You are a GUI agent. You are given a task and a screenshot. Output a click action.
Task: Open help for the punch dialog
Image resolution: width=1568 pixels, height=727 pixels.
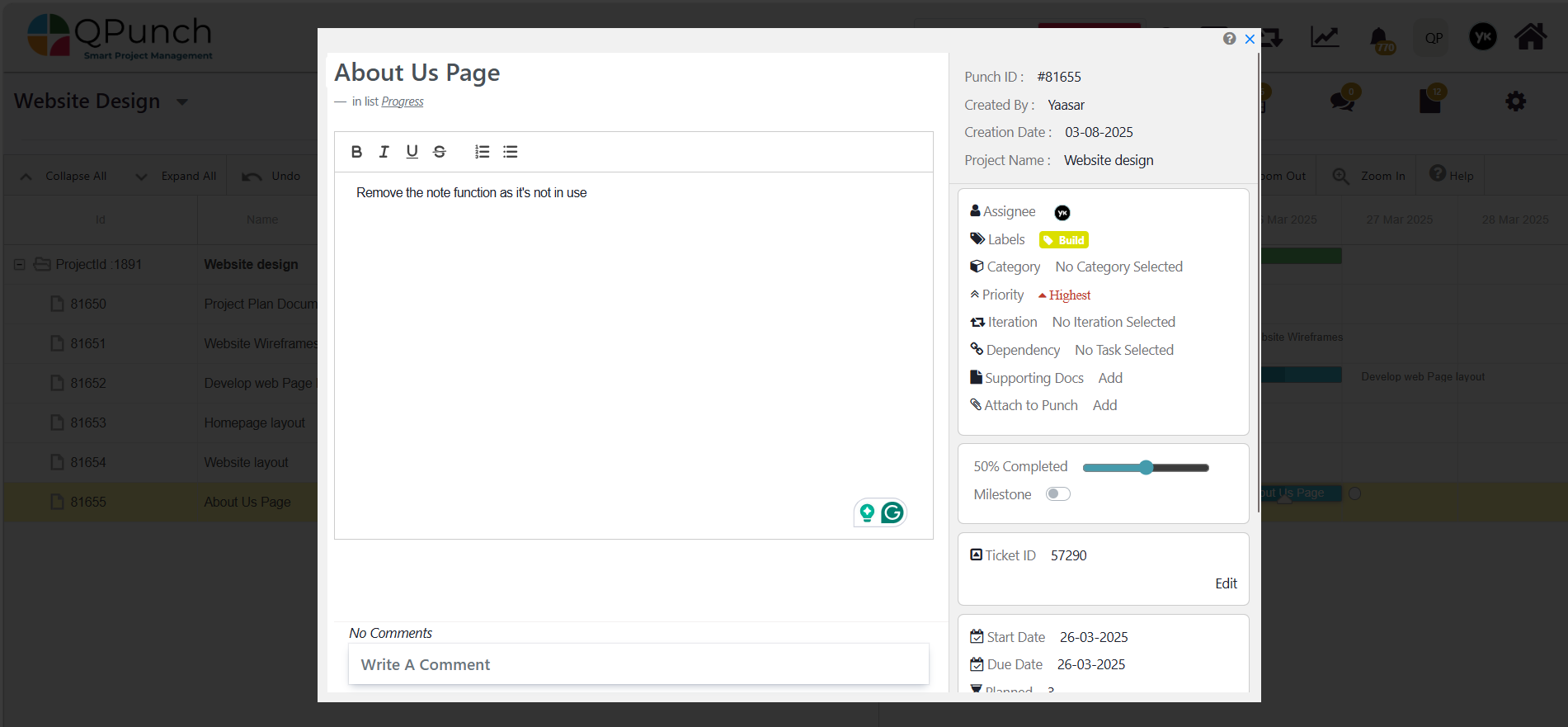pos(1229,39)
